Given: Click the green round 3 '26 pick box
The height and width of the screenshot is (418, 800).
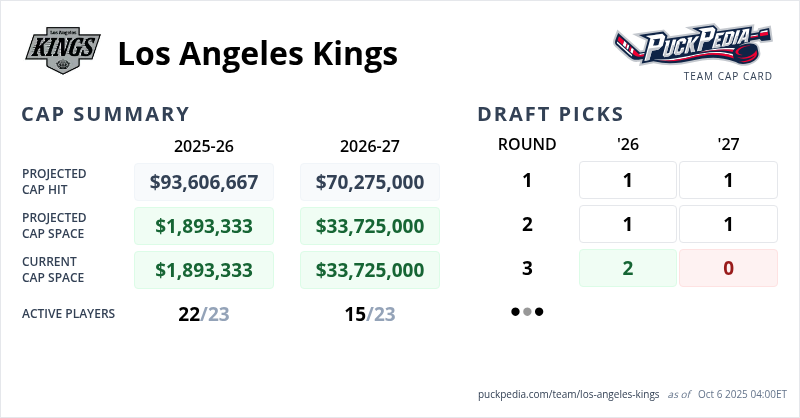Looking at the screenshot, I should pyautogui.click(x=628, y=268).
